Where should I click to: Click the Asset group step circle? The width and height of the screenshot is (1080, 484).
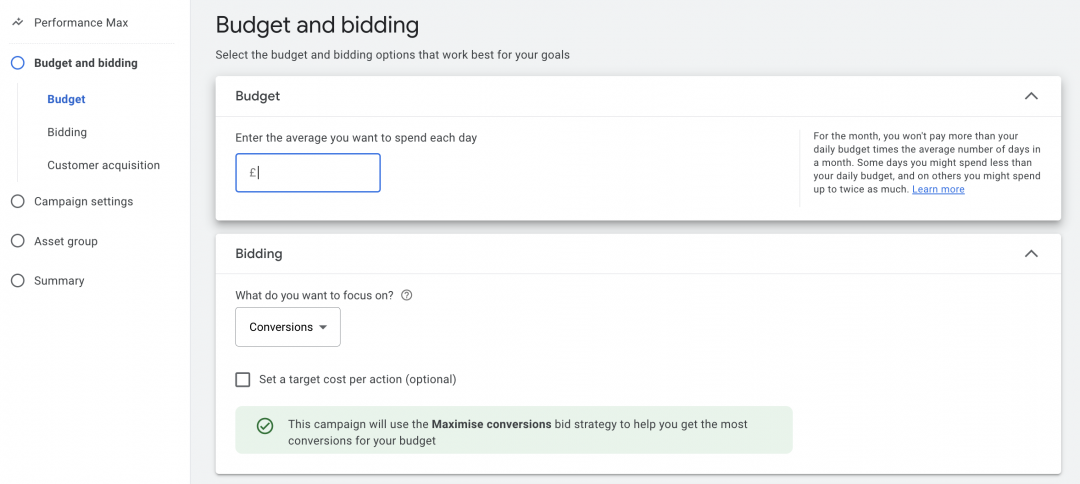pyautogui.click(x=17, y=241)
